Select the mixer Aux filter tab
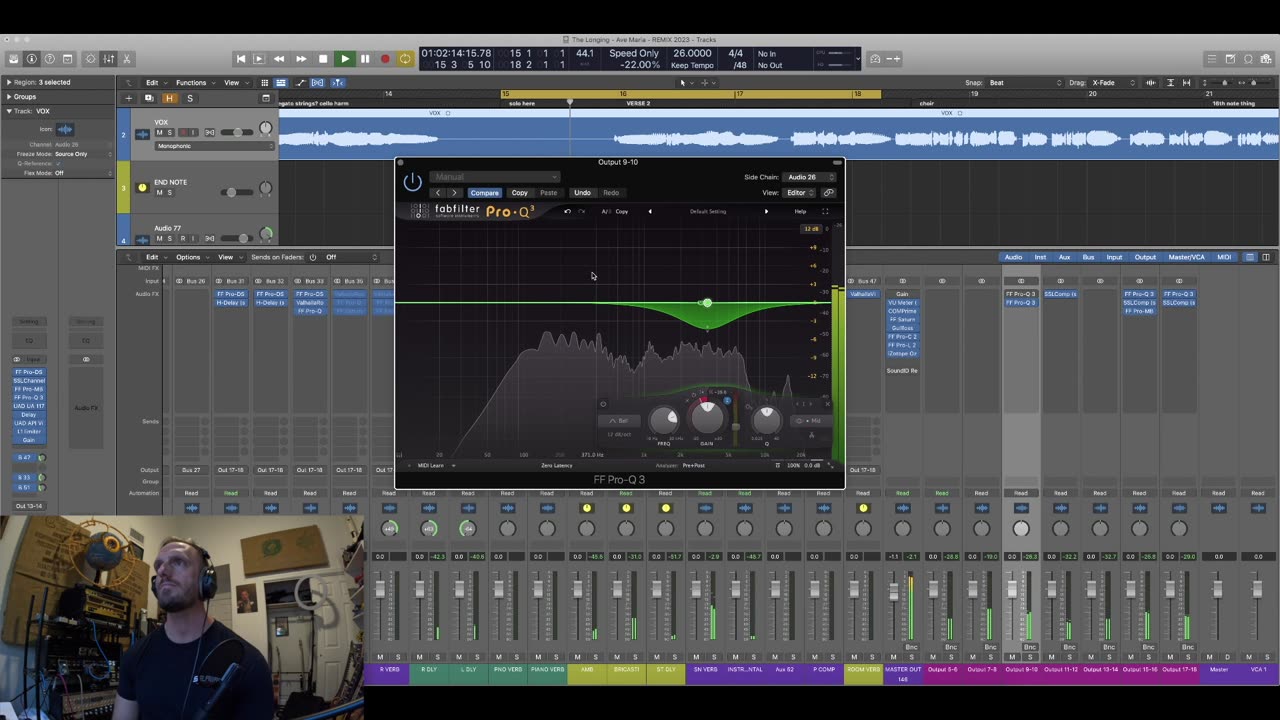 1064,257
